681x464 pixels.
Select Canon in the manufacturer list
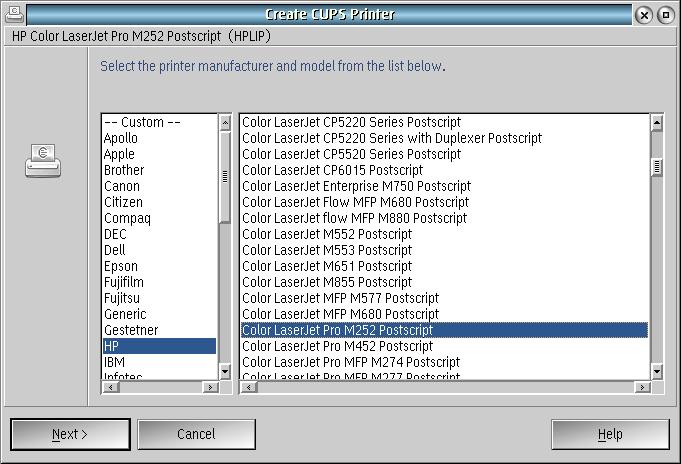159,186
